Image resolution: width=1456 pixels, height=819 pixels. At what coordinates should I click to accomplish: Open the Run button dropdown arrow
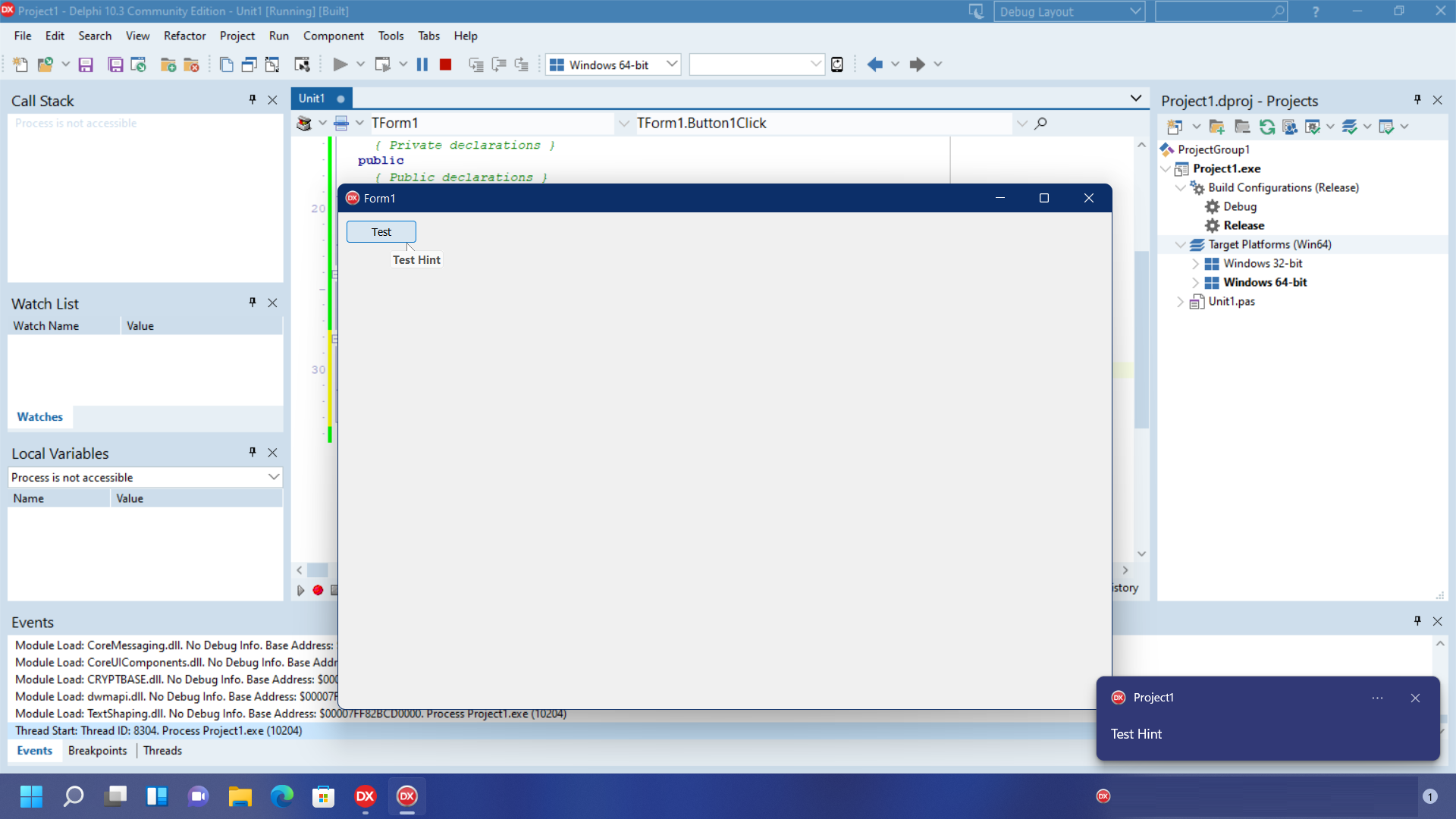[x=360, y=64]
